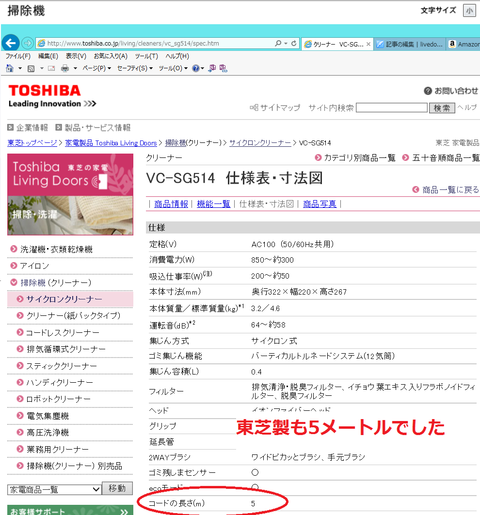Click the OneNote linked notes icon
Viewport: 480px width, 515px height.
(x=223, y=68)
